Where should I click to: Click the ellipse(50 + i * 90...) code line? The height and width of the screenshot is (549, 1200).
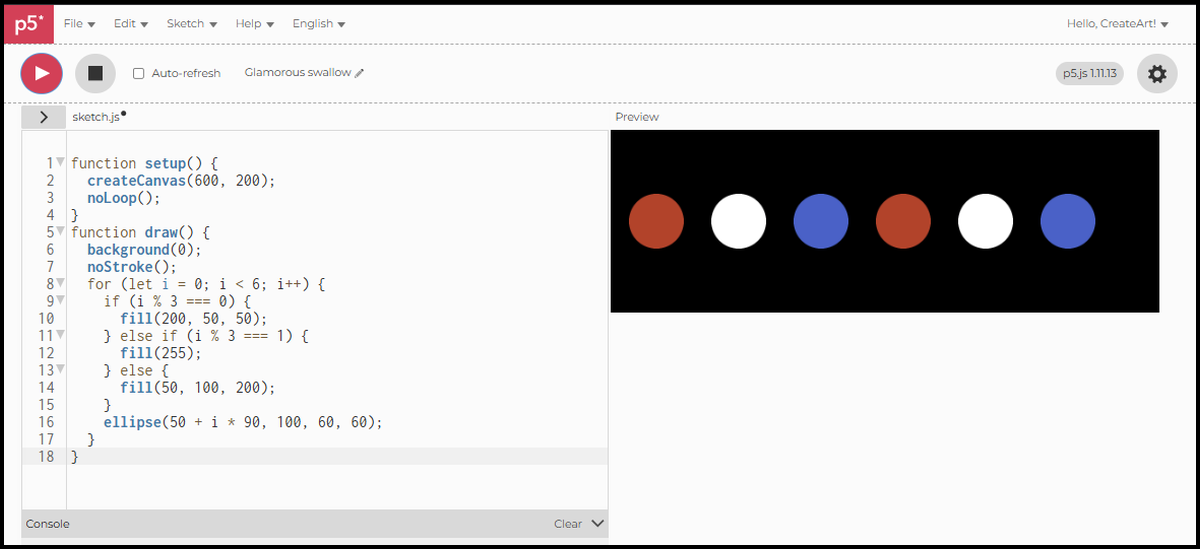click(243, 422)
